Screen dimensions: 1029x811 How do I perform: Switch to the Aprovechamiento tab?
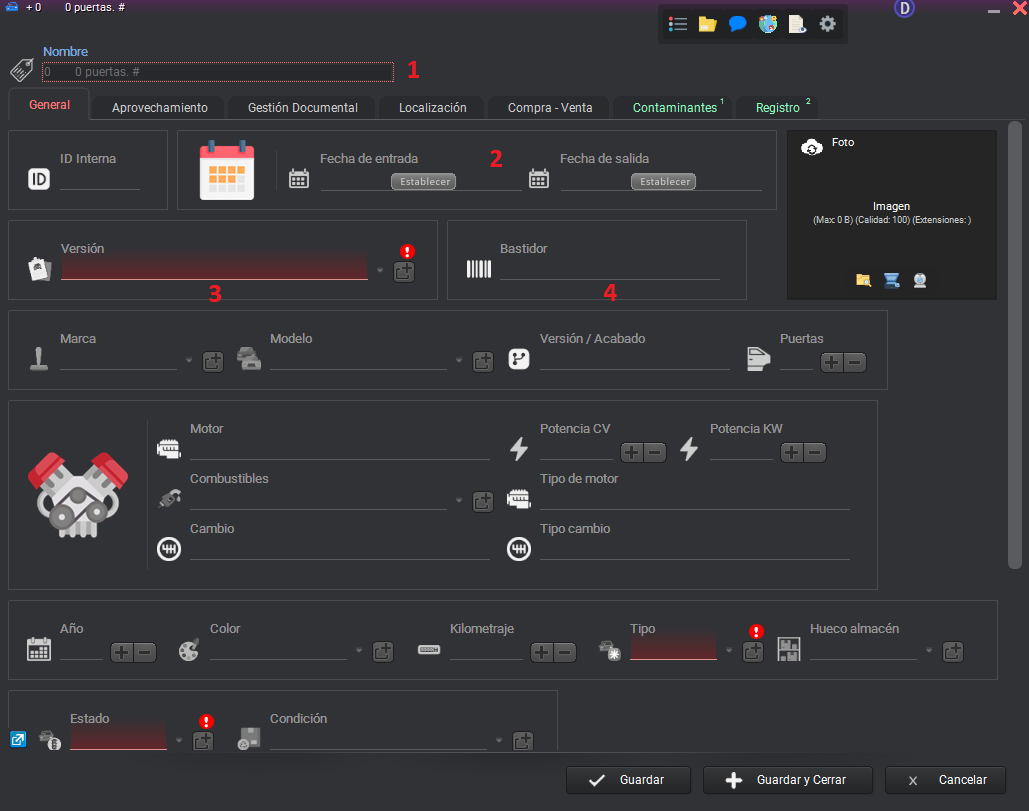point(159,108)
